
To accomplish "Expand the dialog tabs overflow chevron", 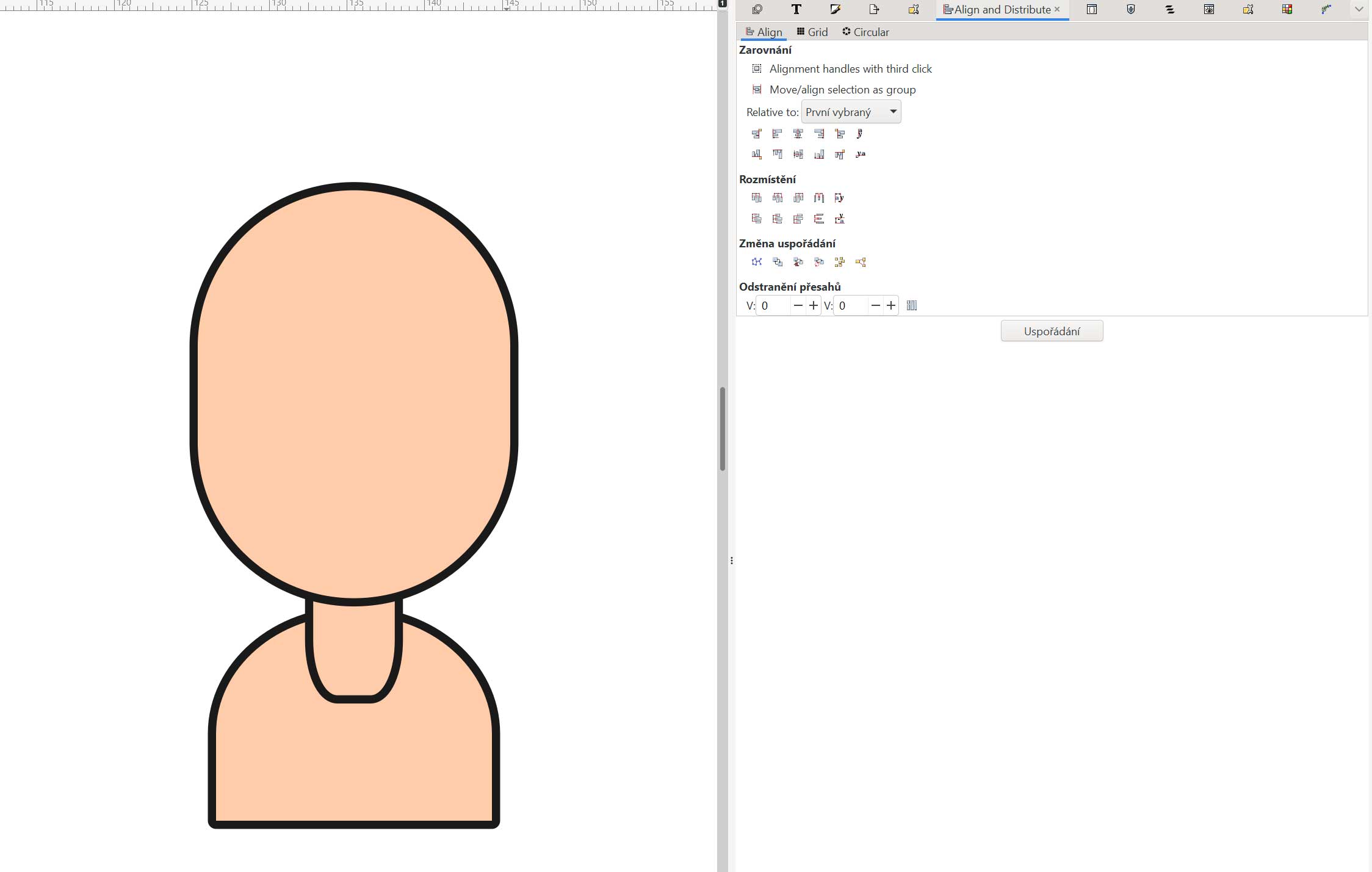I will coord(1359,10).
